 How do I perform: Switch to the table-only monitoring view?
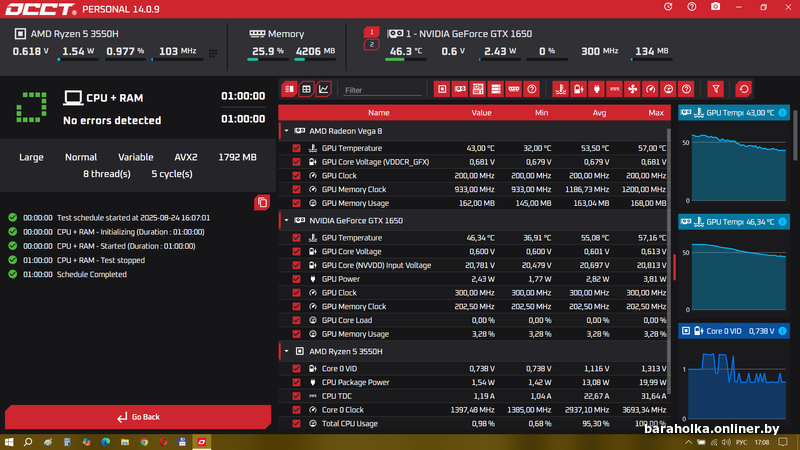click(x=306, y=89)
